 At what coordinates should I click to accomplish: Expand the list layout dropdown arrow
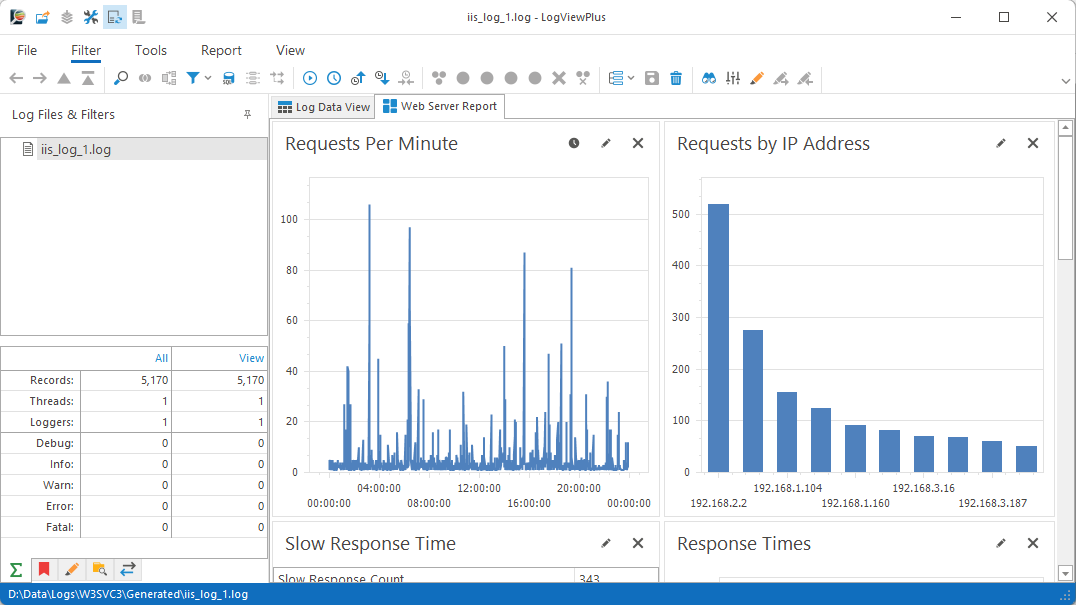tap(631, 78)
